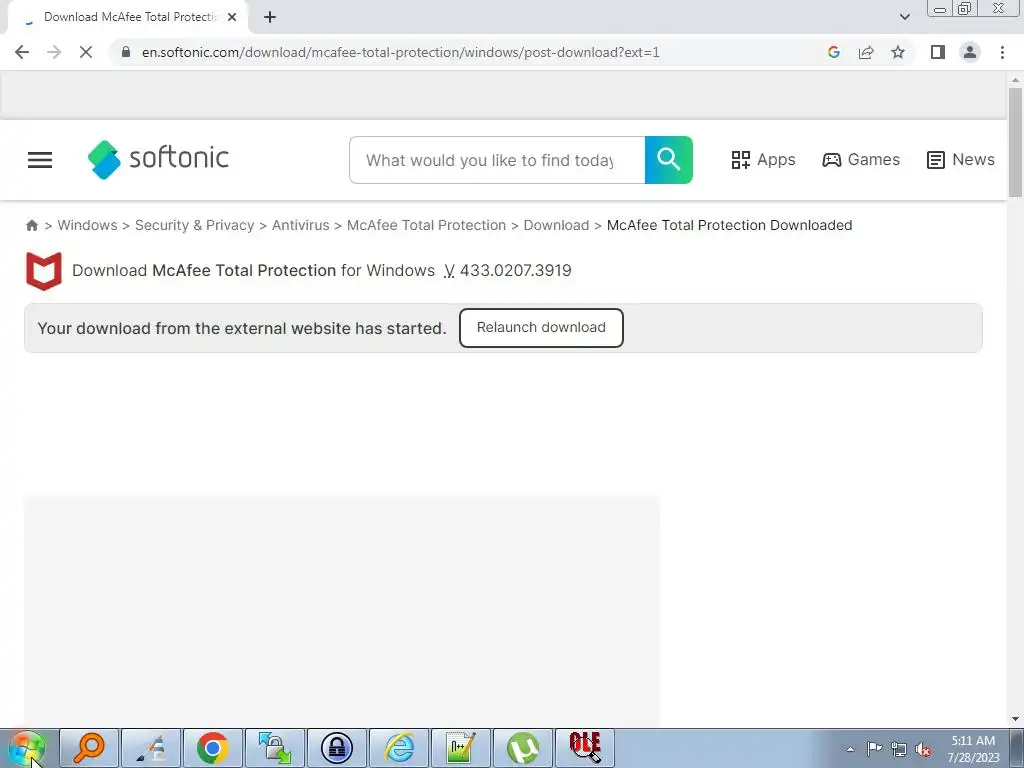Share this page icon
Viewport: 1024px width, 768px height.
[x=866, y=52]
